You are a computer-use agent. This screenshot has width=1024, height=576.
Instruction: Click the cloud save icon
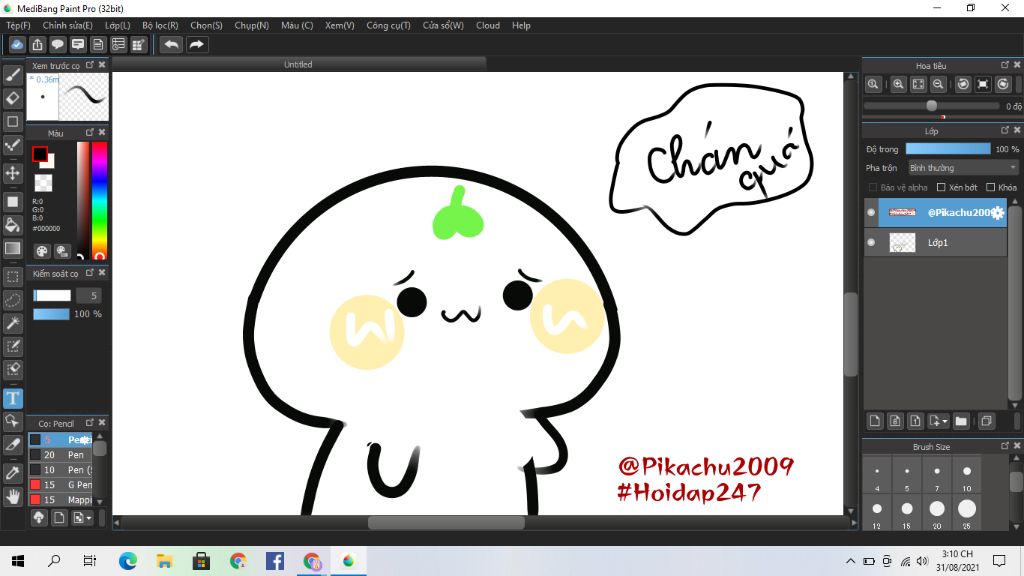[x=17, y=44]
